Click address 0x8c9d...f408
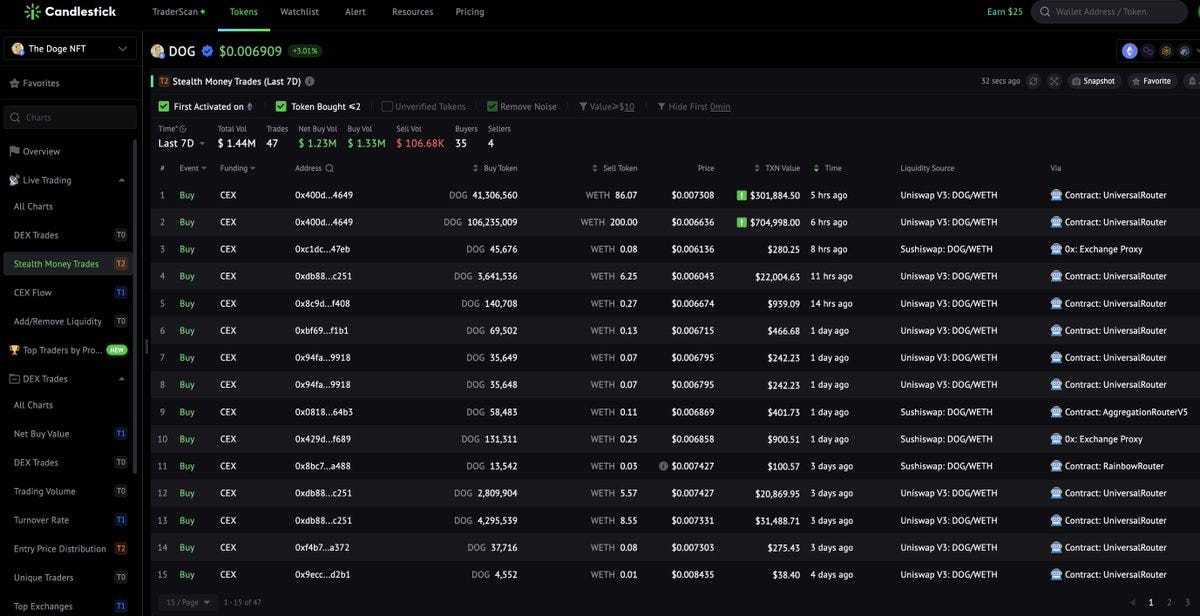The width and height of the screenshot is (1200, 616). (322, 303)
